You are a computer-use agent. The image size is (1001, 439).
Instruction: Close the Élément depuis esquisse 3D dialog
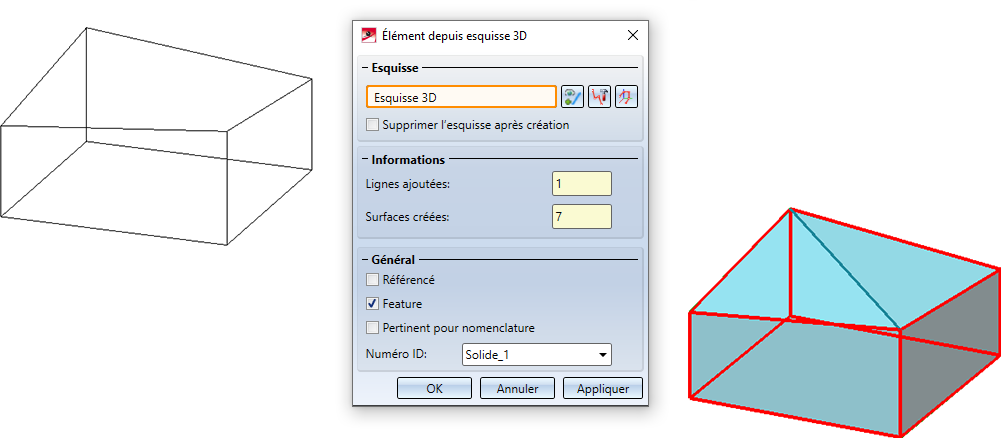pyautogui.click(x=633, y=35)
